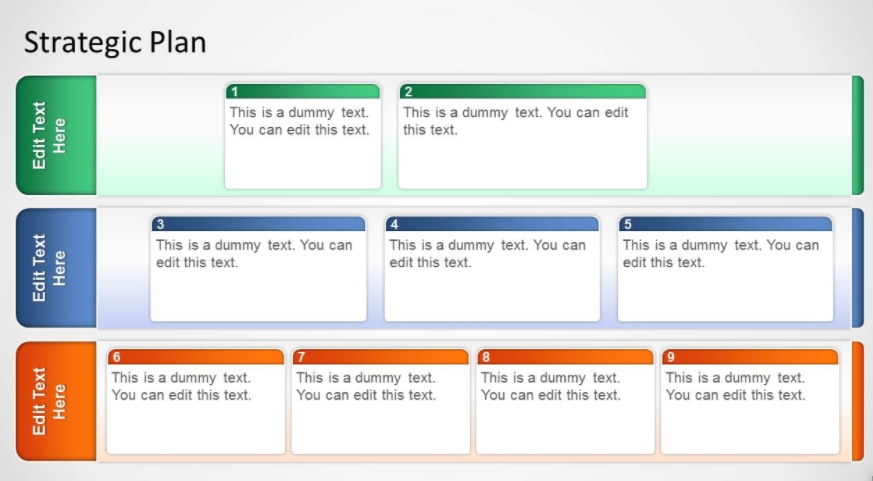Screen dimensions: 873x481
Task: Click the dummy text inside box 7
Action: coord(366,386)
